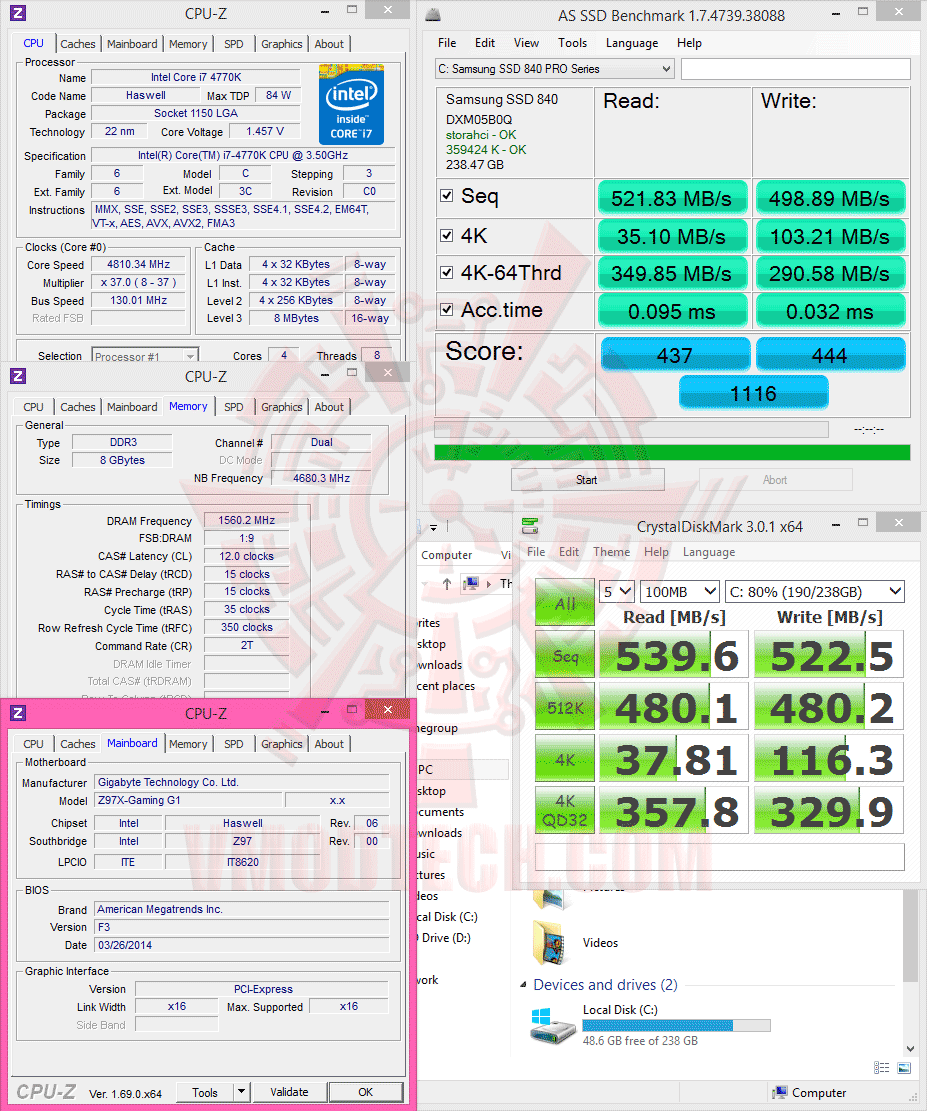Select 'cal Disk (C:)' in the Explorer tree
This screenshot has height=1111, width=927.
pos(446,916)
